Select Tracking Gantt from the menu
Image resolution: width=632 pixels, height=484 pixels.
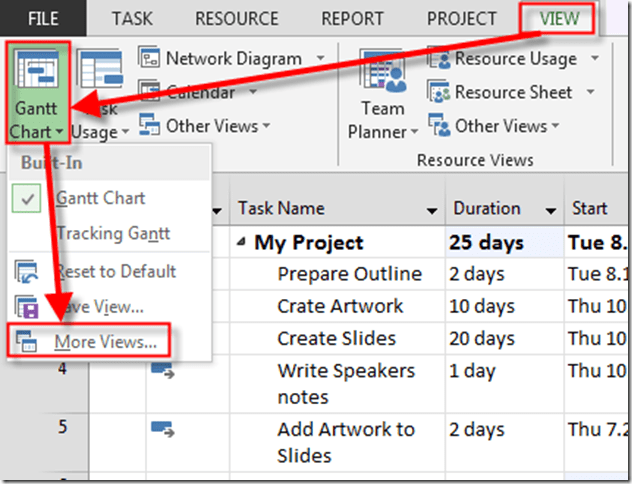click(112, 233)
